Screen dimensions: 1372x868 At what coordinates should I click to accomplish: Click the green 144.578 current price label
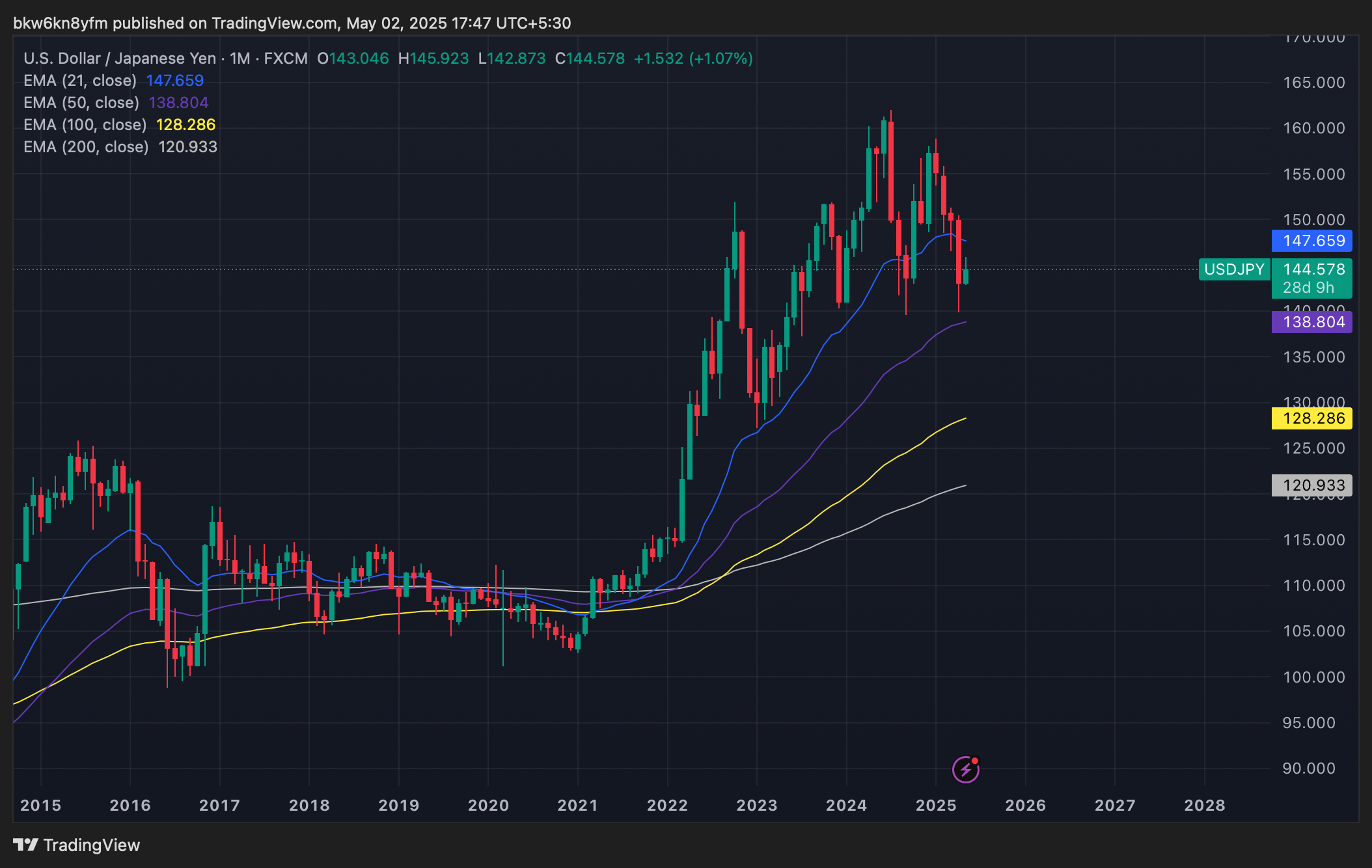pyautogui.click(x=1313, y=269)
